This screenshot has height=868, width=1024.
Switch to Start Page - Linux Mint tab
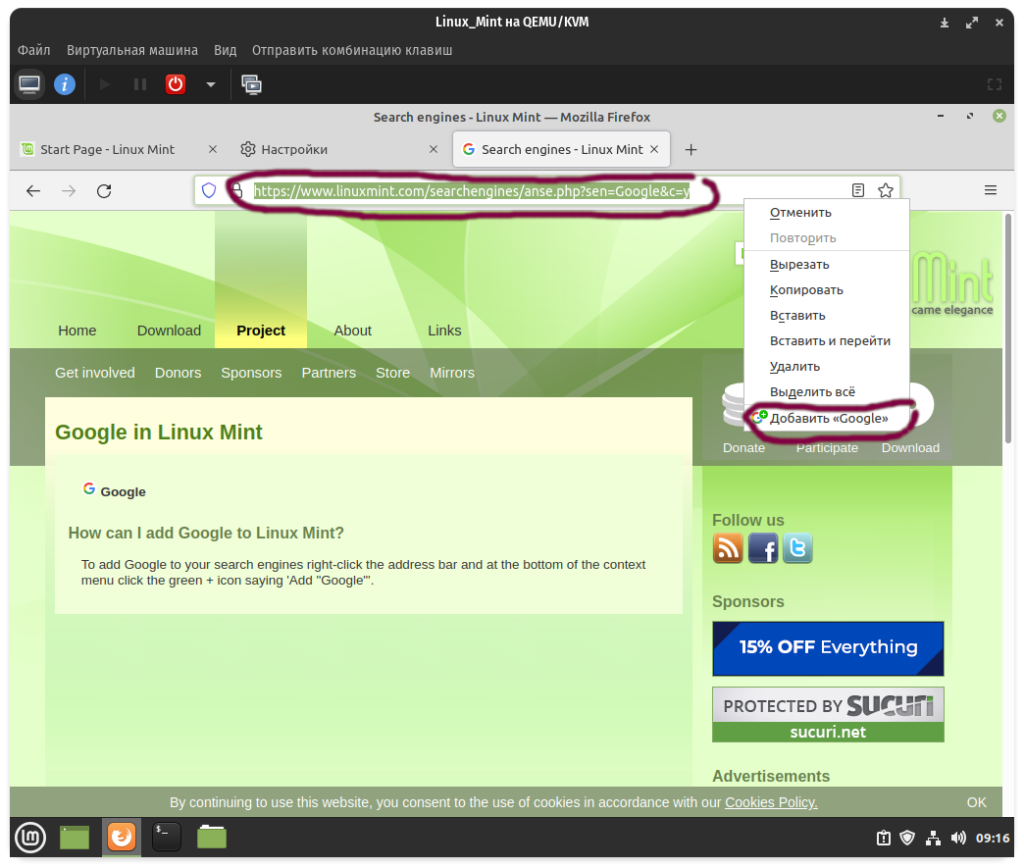(108, 150)
